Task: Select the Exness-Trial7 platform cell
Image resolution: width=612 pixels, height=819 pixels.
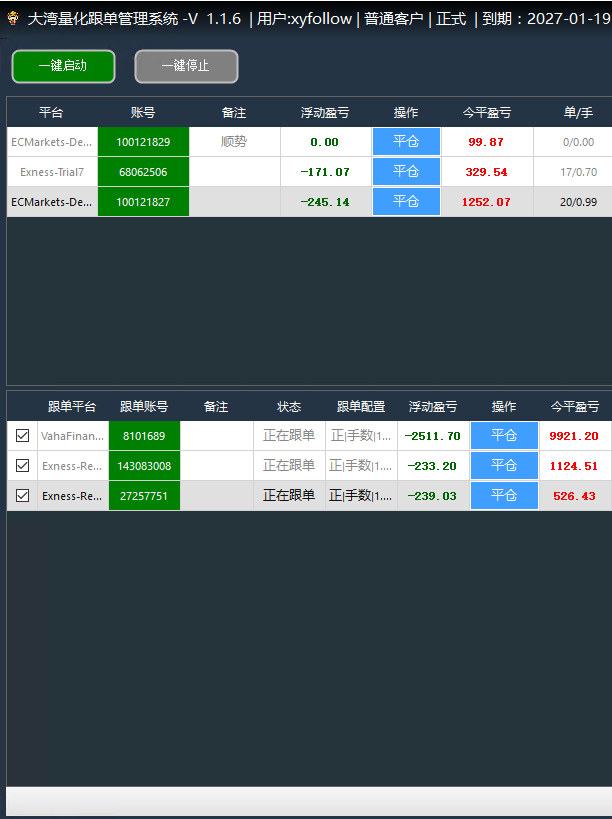Action: coord(52,172)
